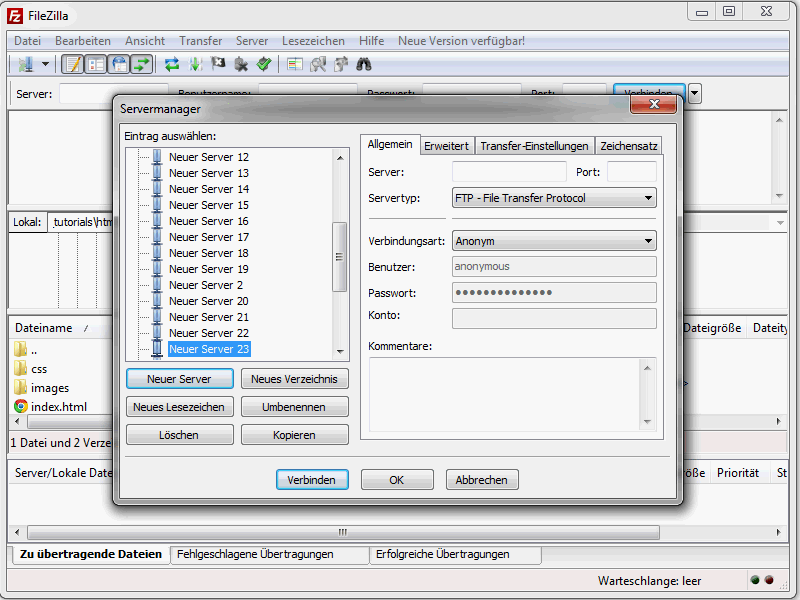This screenshot has width=800, height=600.
Task: Select Neuer Server 12 in the list
Action: [x=209, y=157]
